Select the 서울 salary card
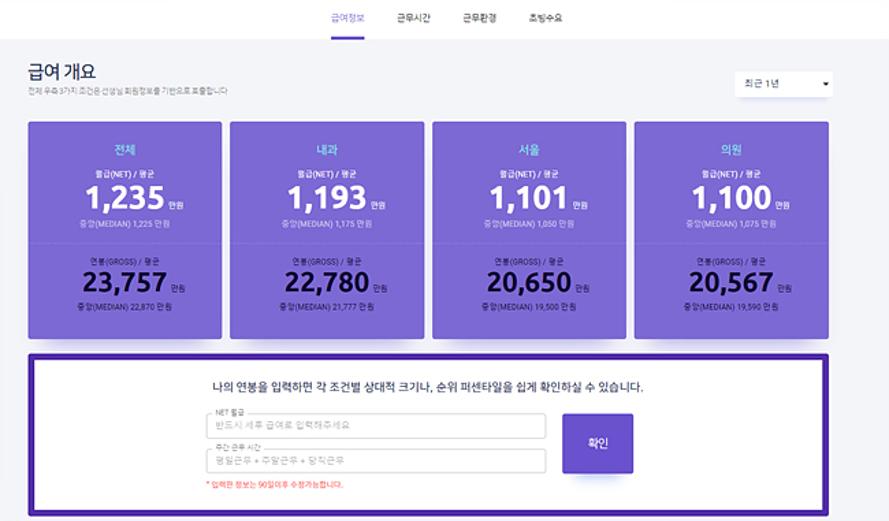This screenshot has height=521, width=889. pyautogui.click(x=529, y=230)
